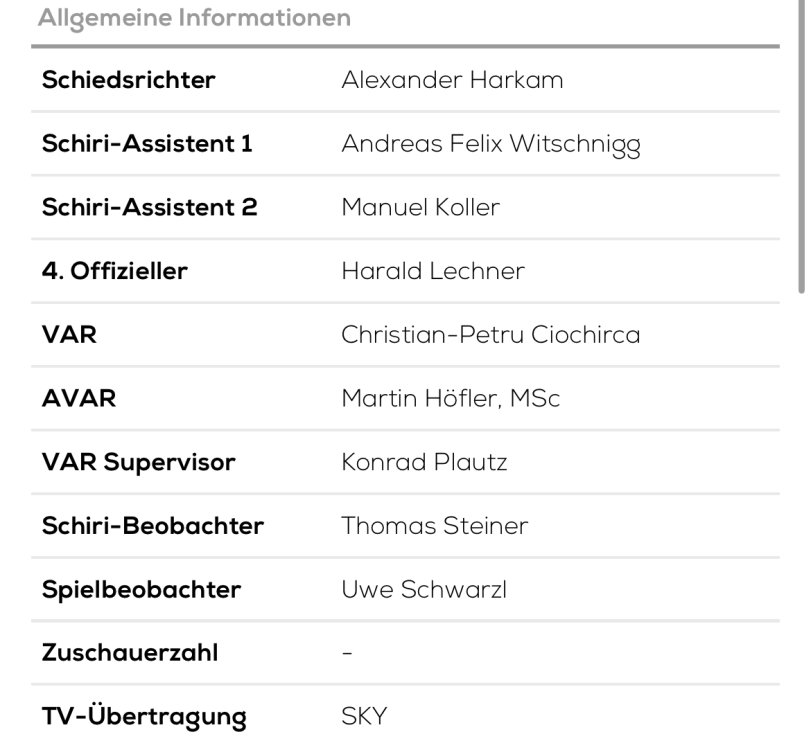Click VAR Supervisor name Konrad Plautz
Image resolution: width=811 pixels, height=750 pixels.
424,463
